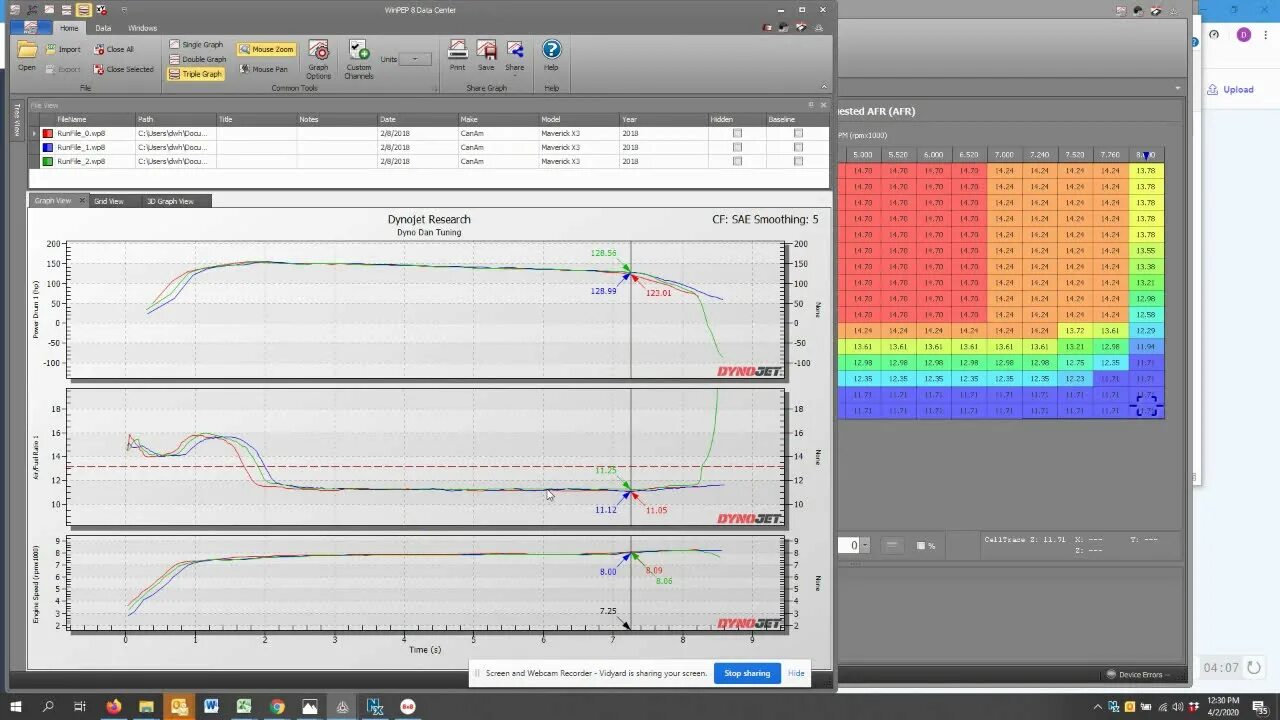1280x720 pixels.
Task: Click the highlighted quick access toolbar icon
Action: (x=83, y=9)
